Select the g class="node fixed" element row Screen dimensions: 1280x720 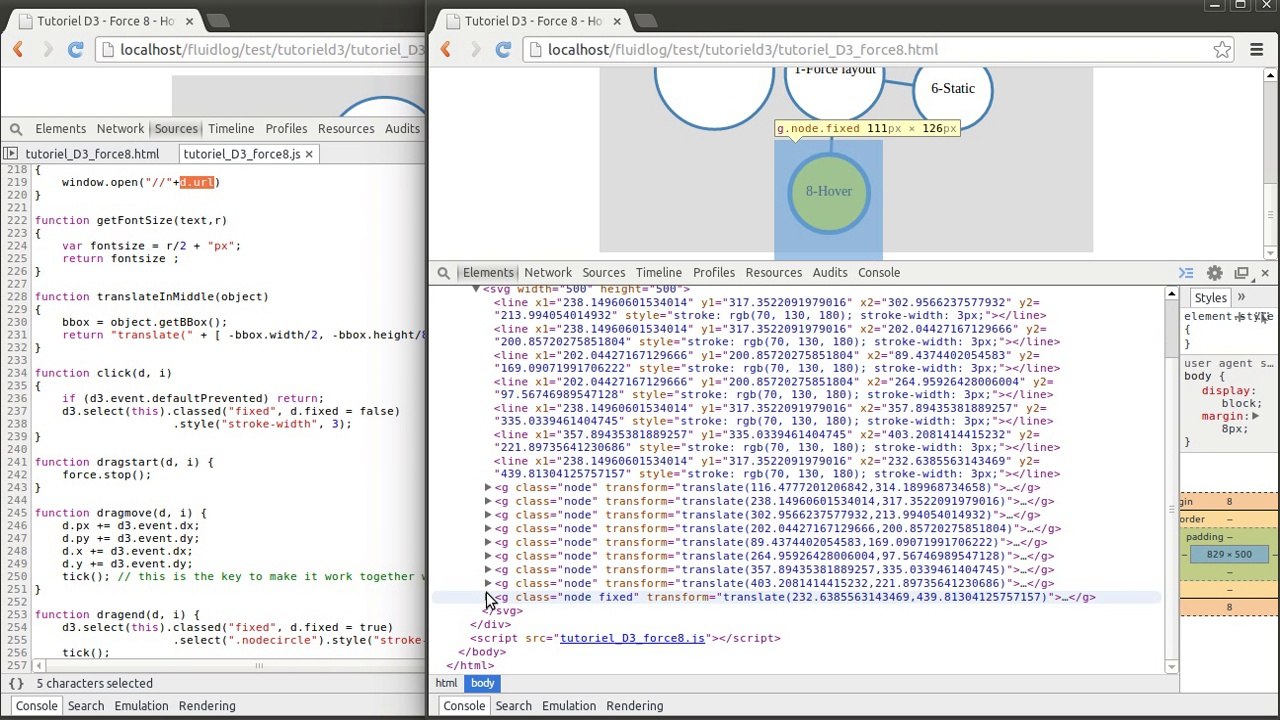pos(796,597)
